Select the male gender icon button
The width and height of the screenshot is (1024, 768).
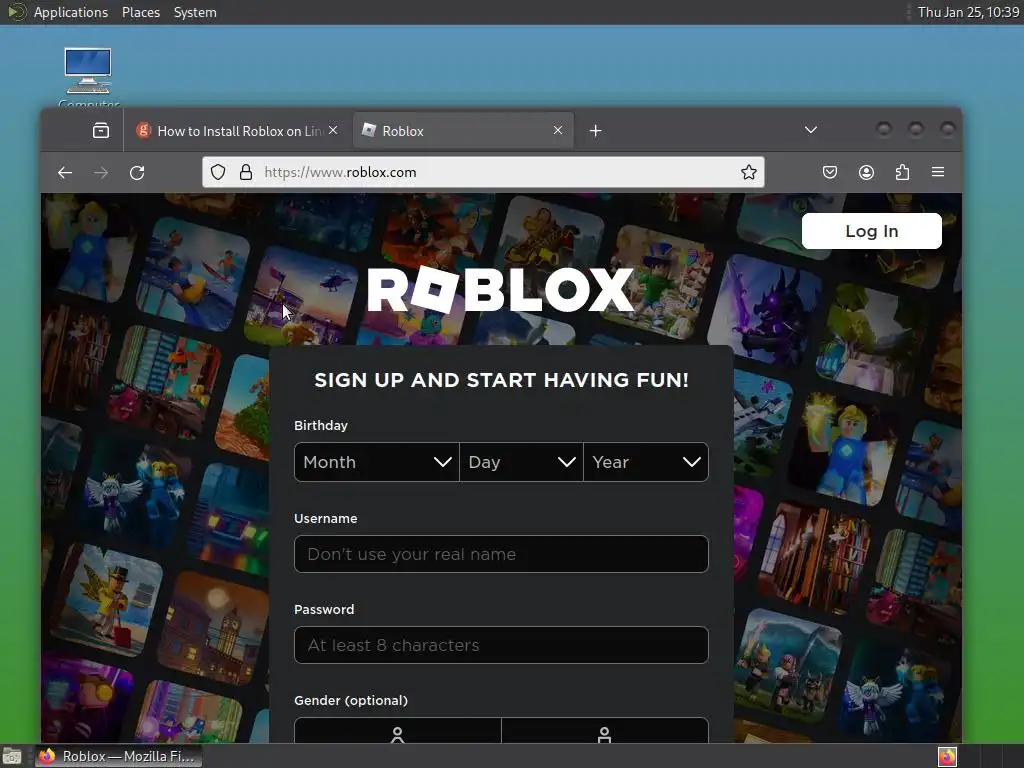coord(605,731)
